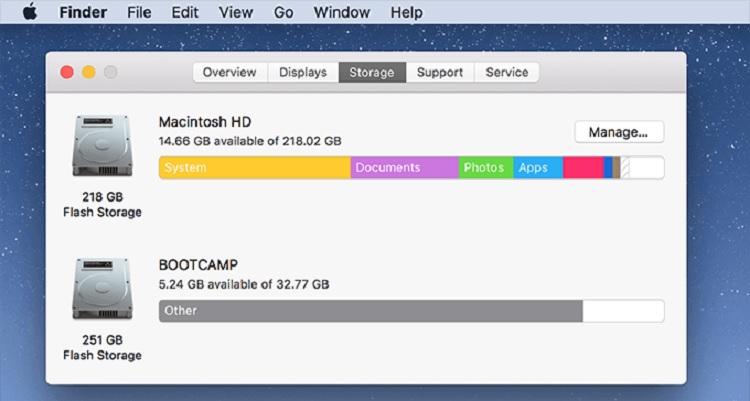The height and width of the screenshot is (401, 750).
Task: Open the View menu
Action: [236, 12]
